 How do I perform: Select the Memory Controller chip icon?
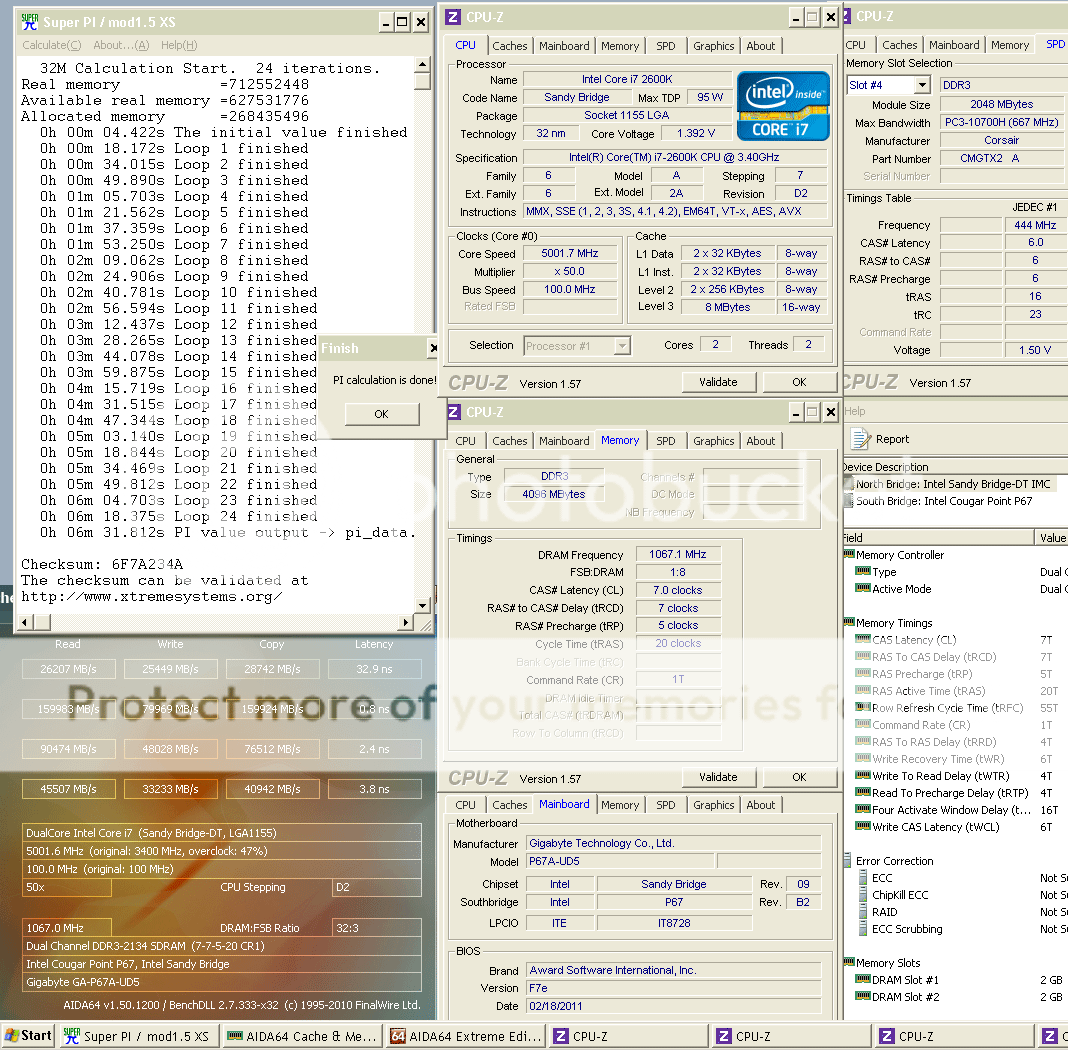848,555
